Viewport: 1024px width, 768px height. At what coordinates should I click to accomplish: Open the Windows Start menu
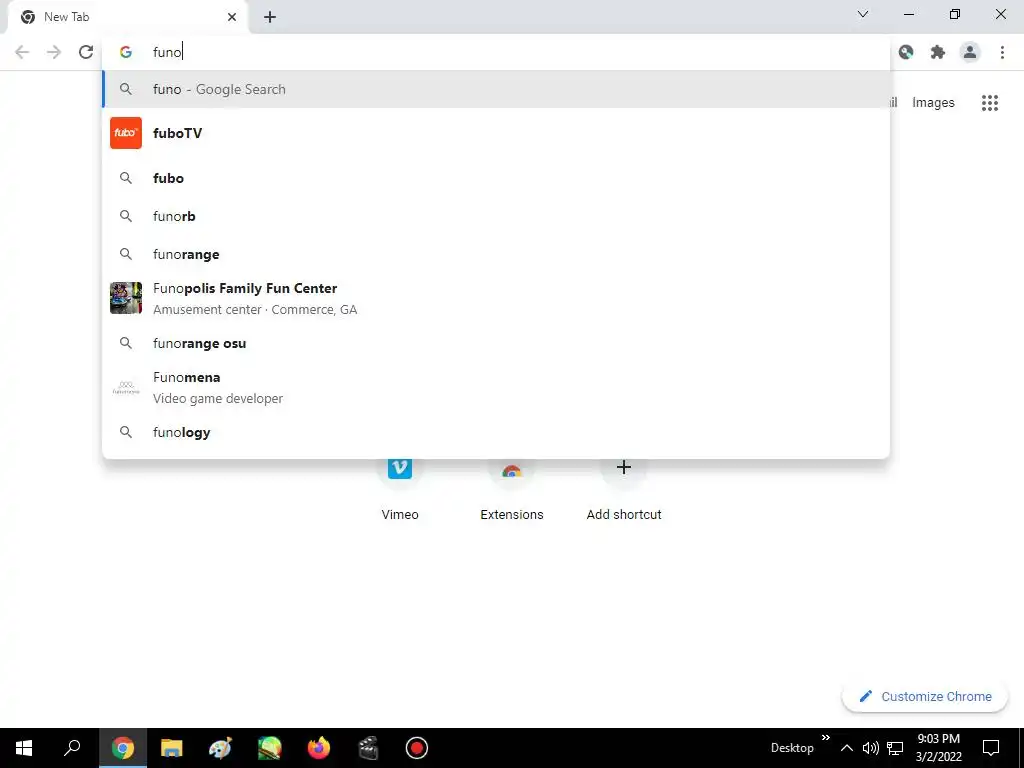click(24, 748)
